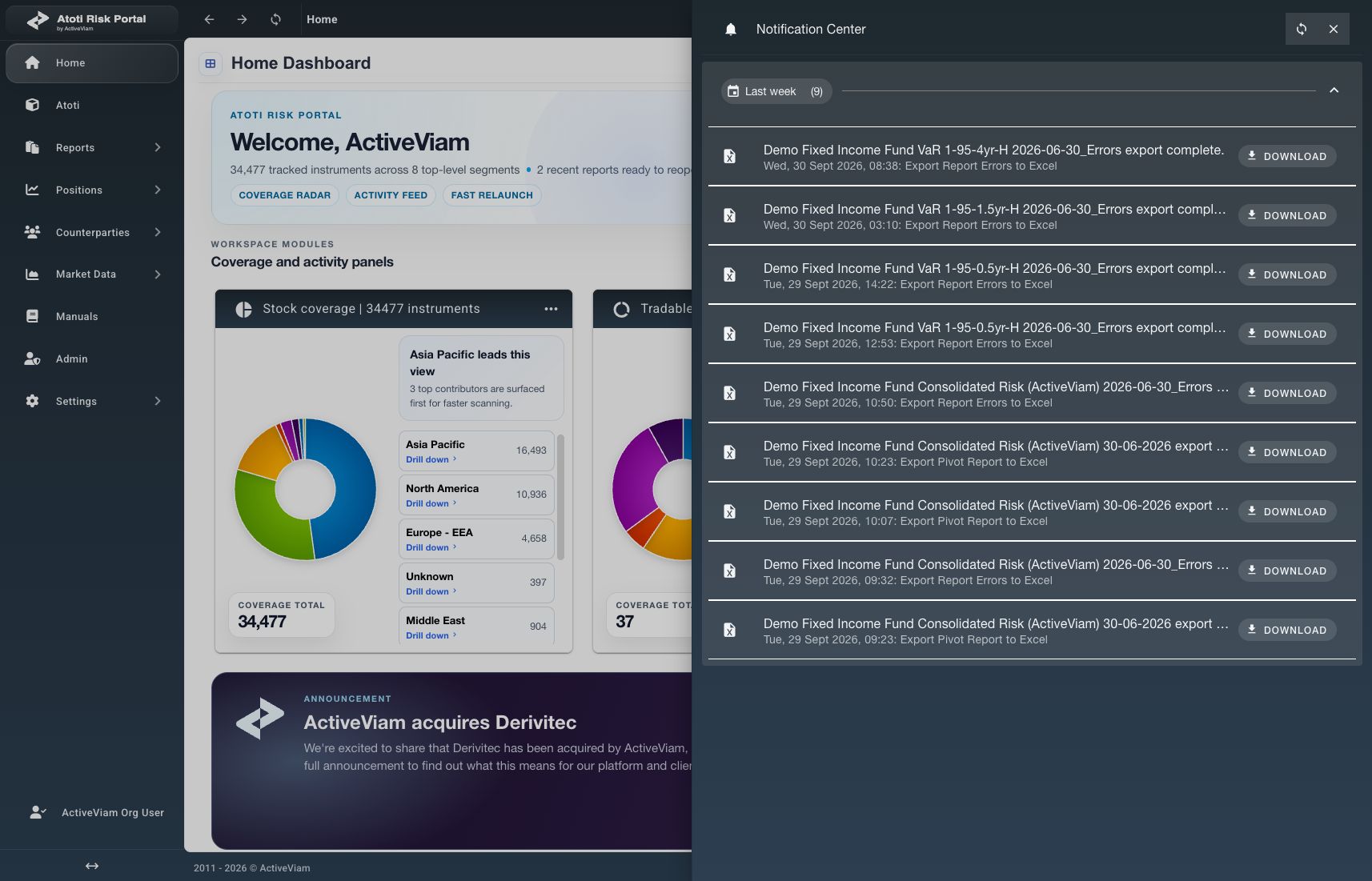Click the COVERAGE TOTAL 34,477 card
This screenshot has width=1372, height=881.
point(282,615)
